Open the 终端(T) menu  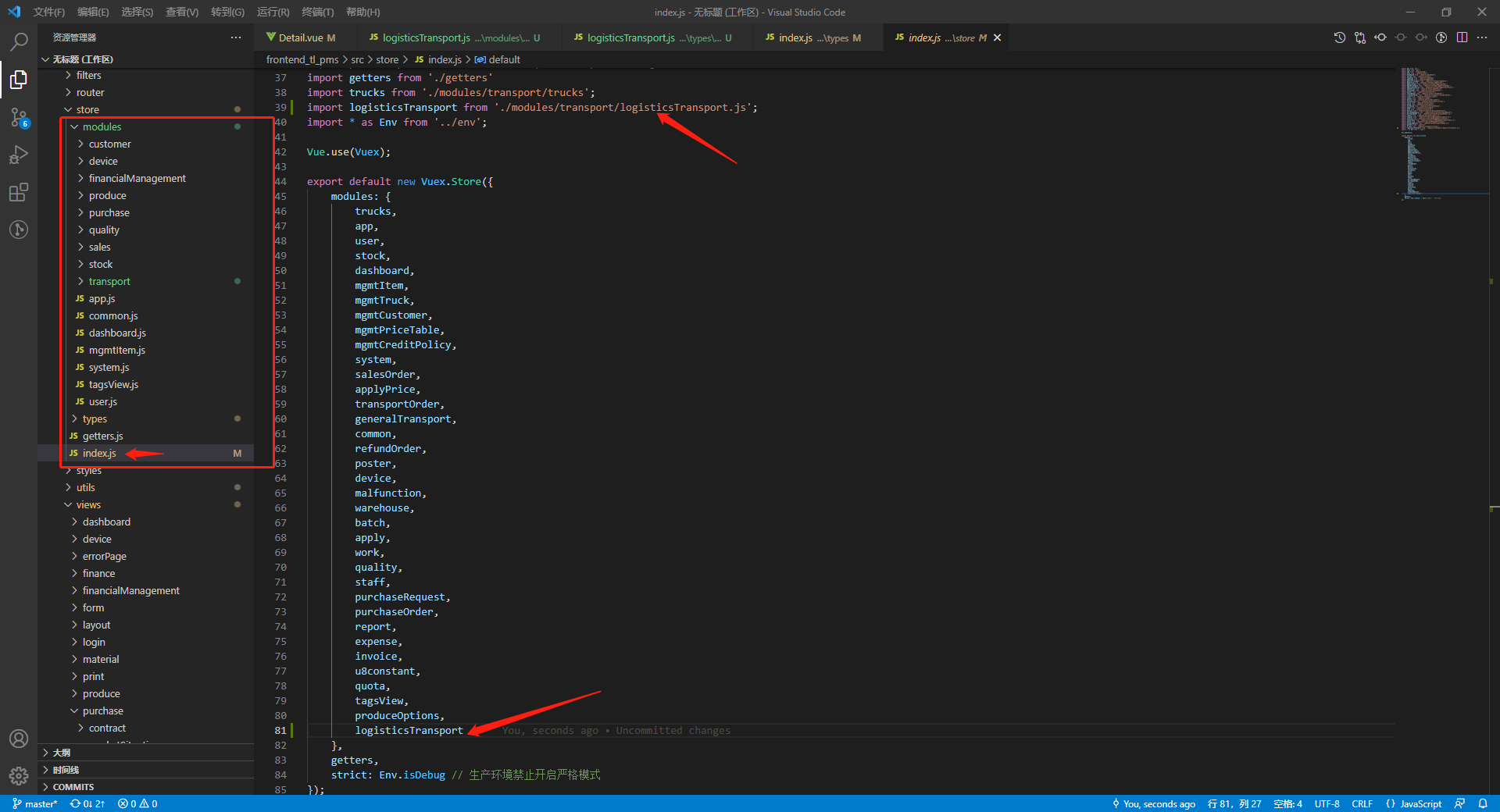coord(317,12)
